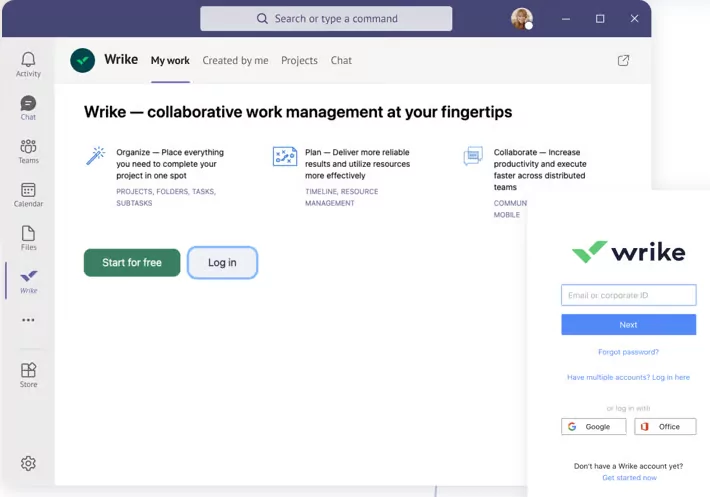This screenshot has height=497, width=710.
Task: Open Settings gear at bottom left
Action: click(x=28, y=463)
